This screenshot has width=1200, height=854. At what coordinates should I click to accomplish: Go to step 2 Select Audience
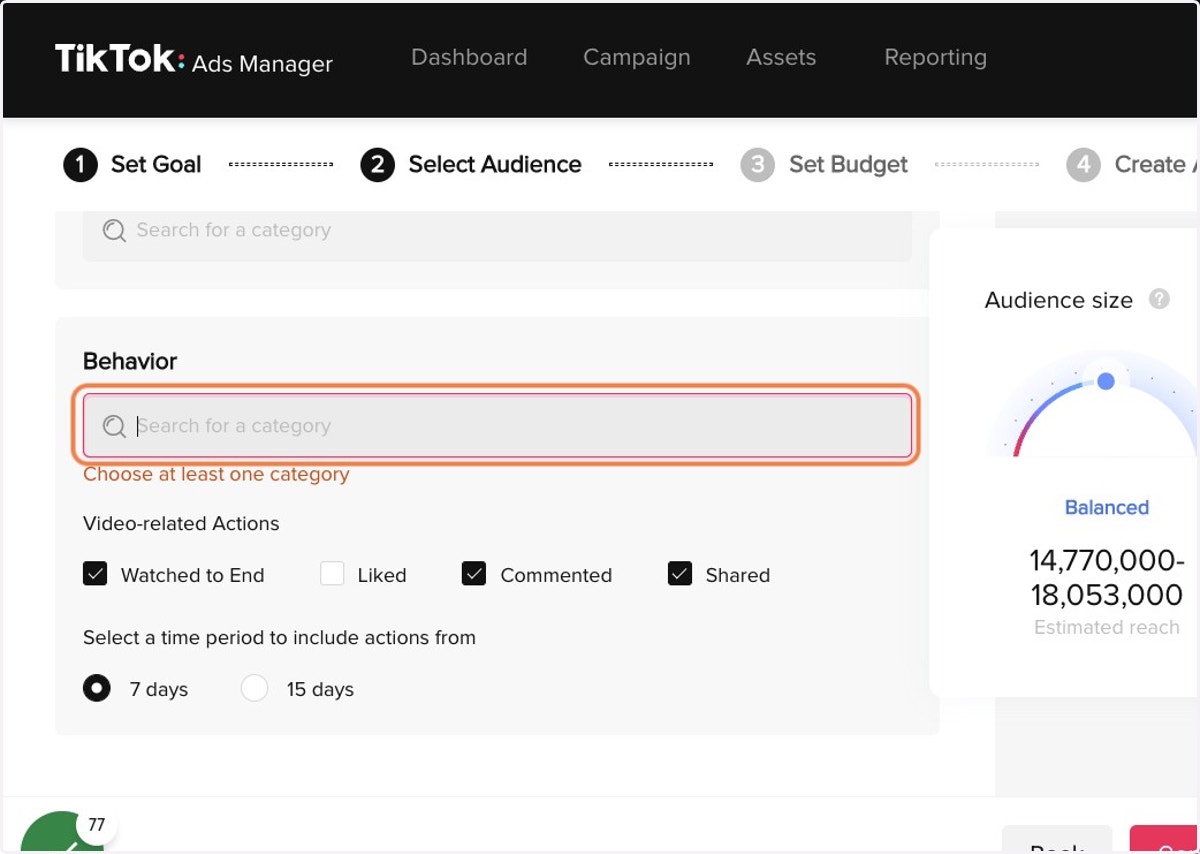(x=471, y=164)
